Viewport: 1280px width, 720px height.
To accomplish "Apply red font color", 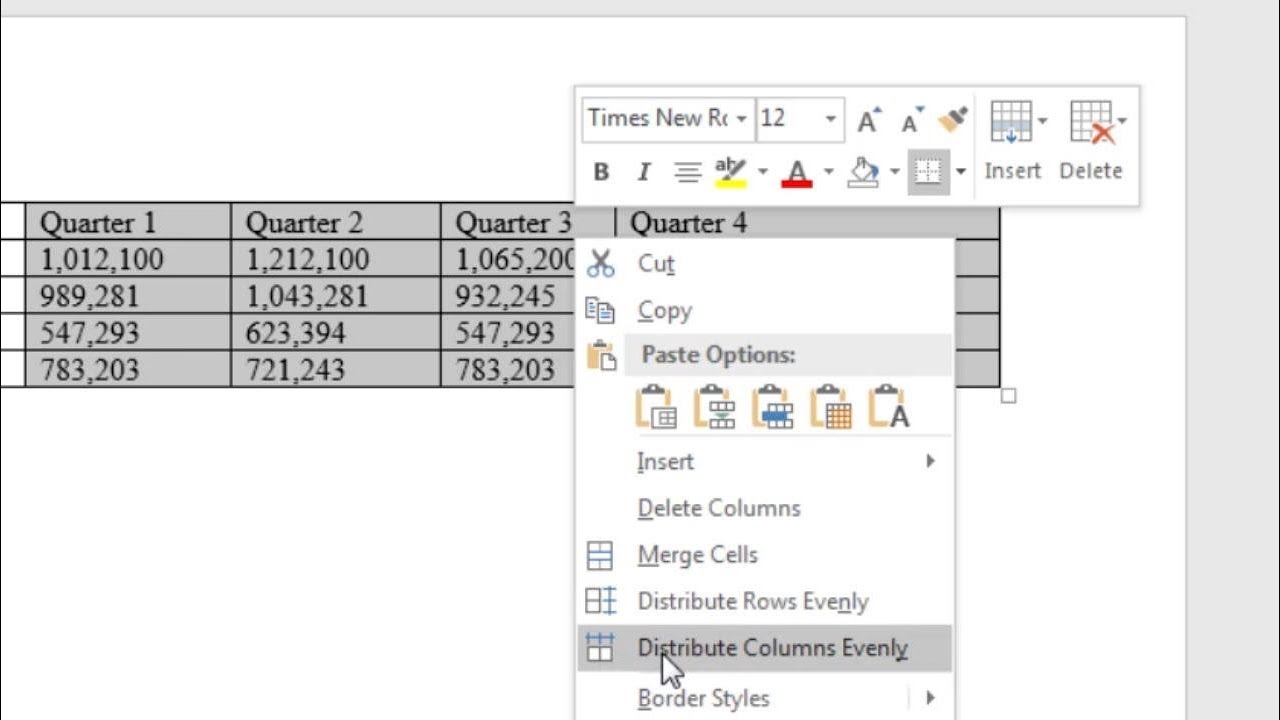I will point(797,172).
